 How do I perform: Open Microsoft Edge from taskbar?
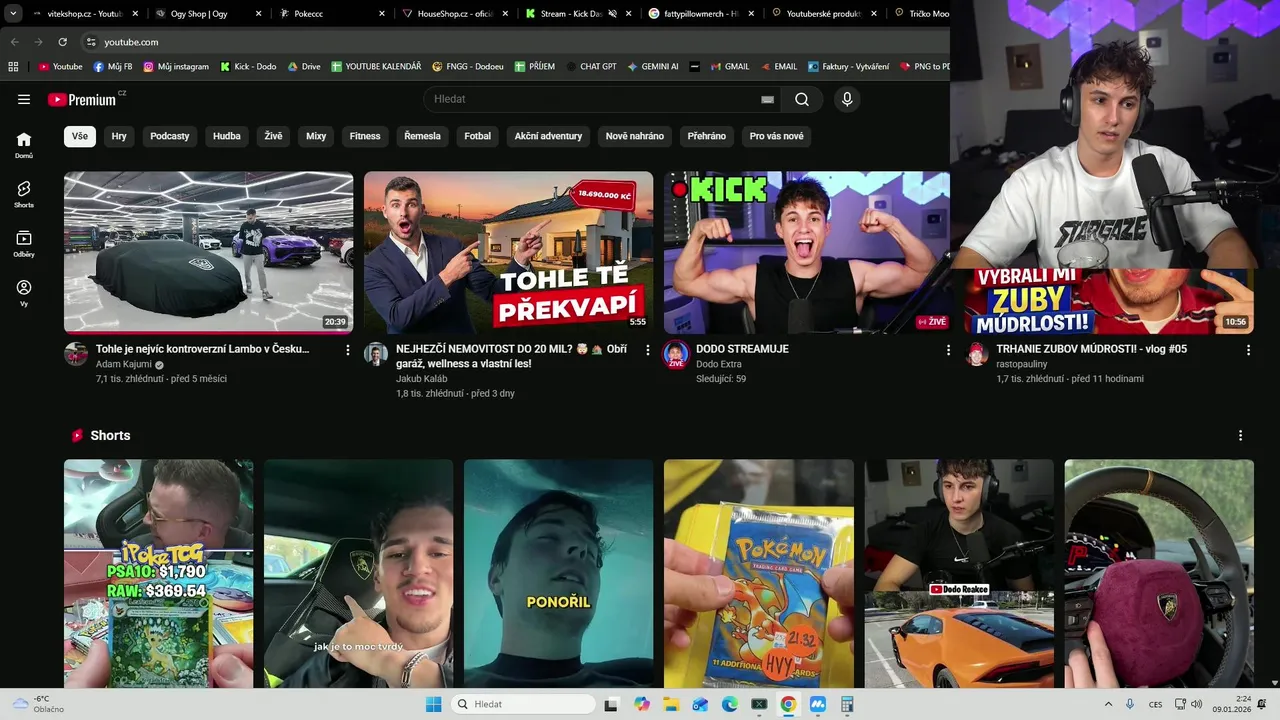click(x=729, y=704)
